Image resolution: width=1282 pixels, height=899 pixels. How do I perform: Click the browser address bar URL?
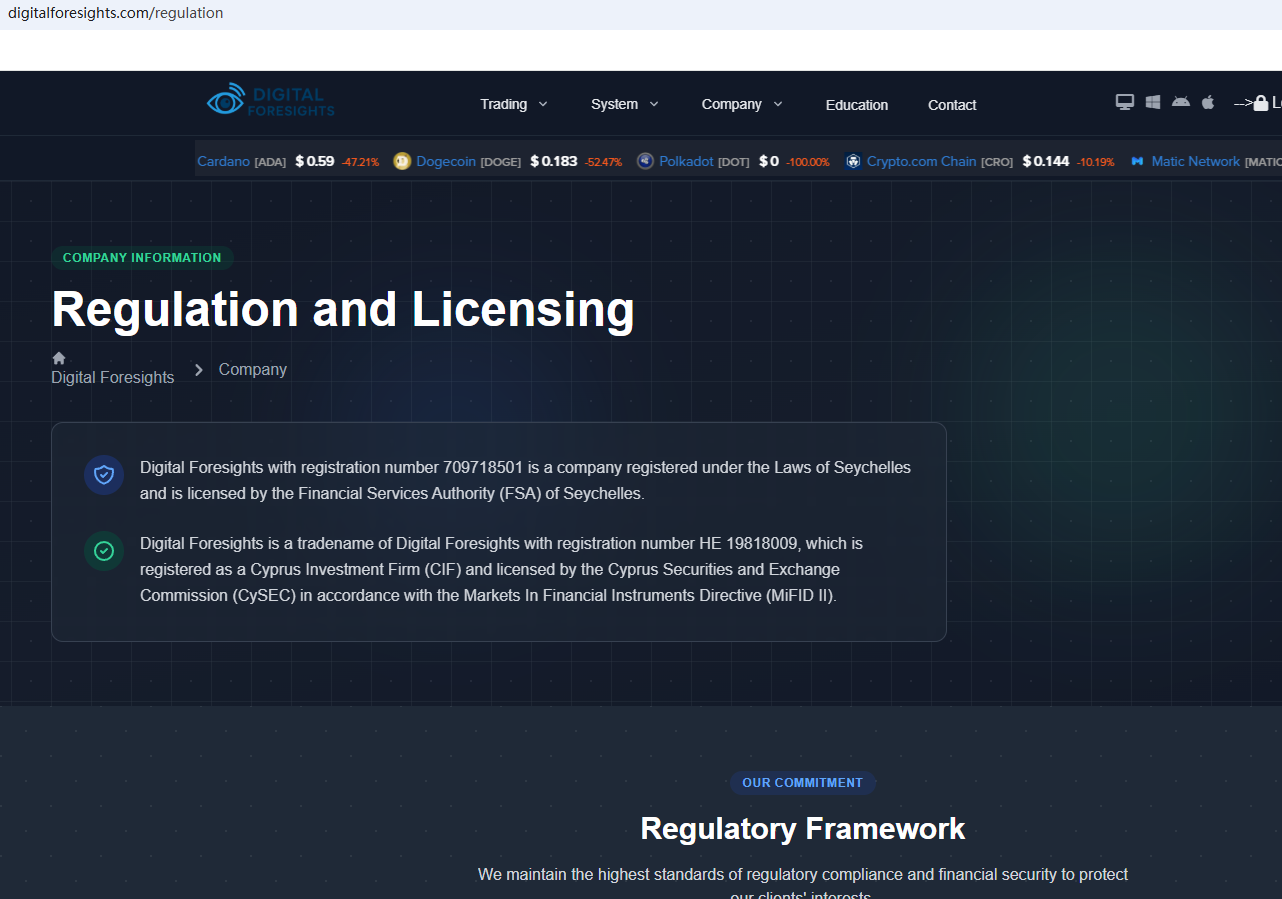tap(116, 13)
